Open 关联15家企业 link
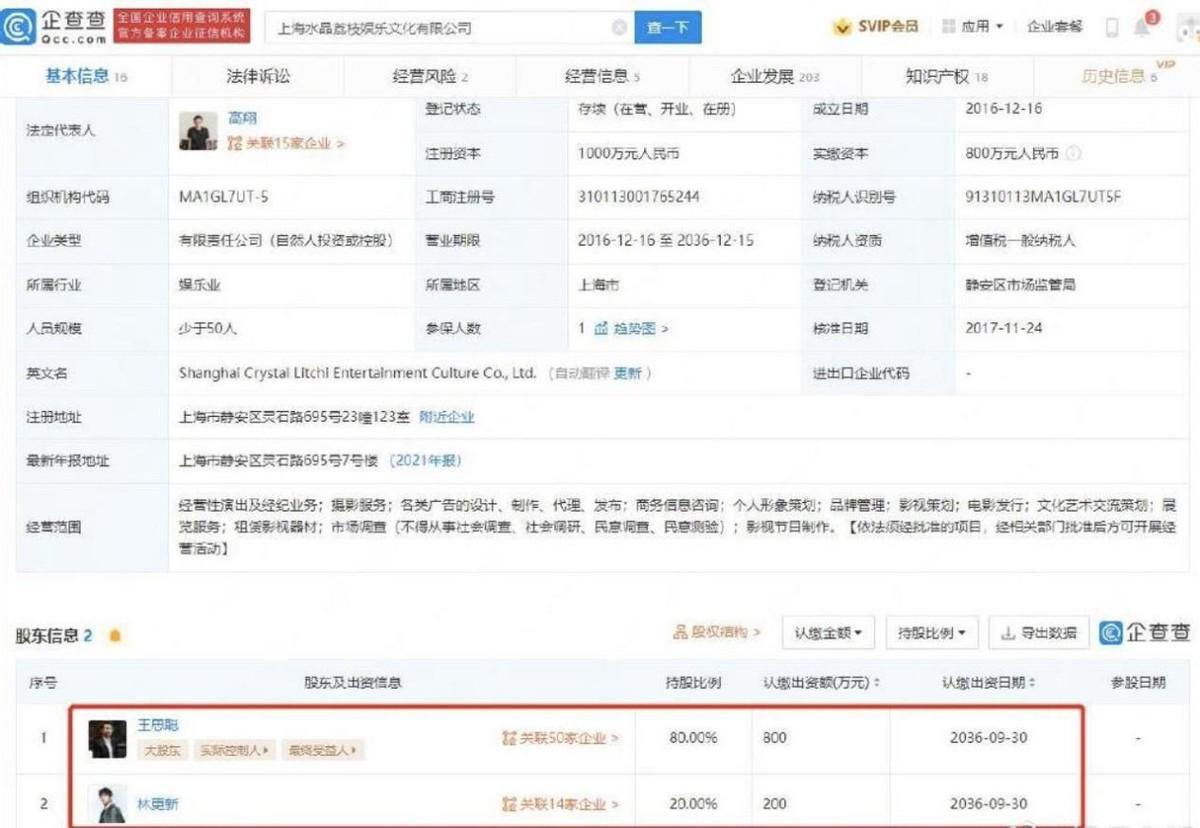1200x828 pixels. (287, 144)
